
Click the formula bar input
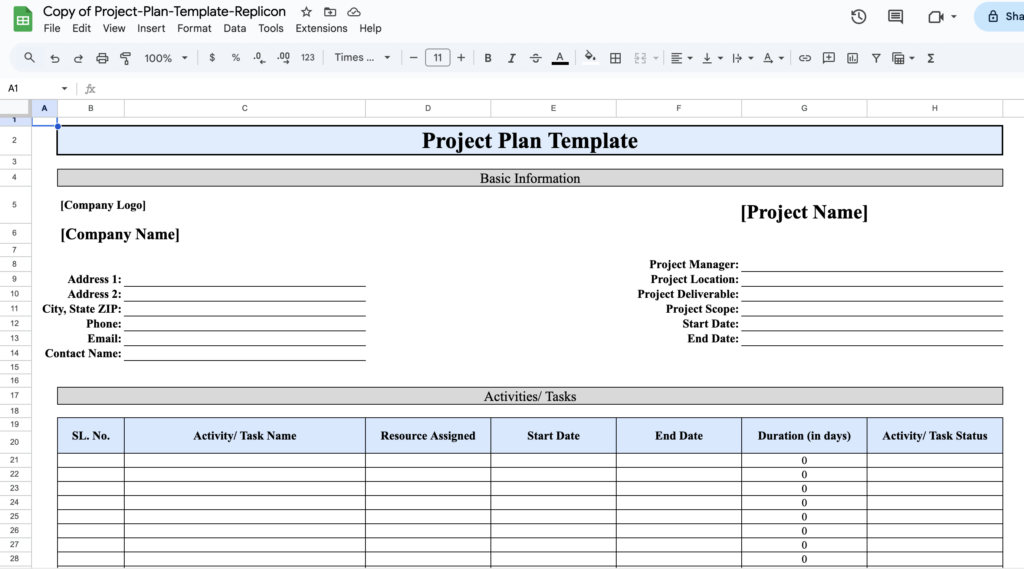562,88
